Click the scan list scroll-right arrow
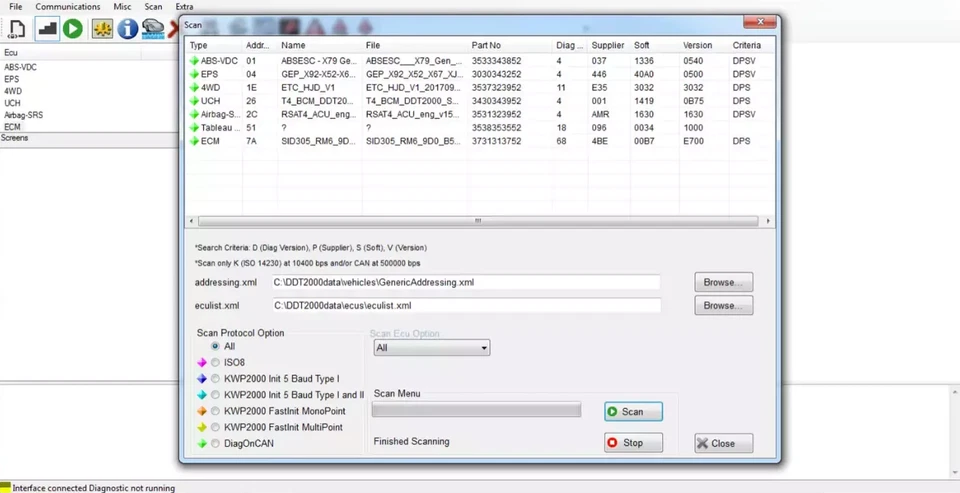 [768, 221]
